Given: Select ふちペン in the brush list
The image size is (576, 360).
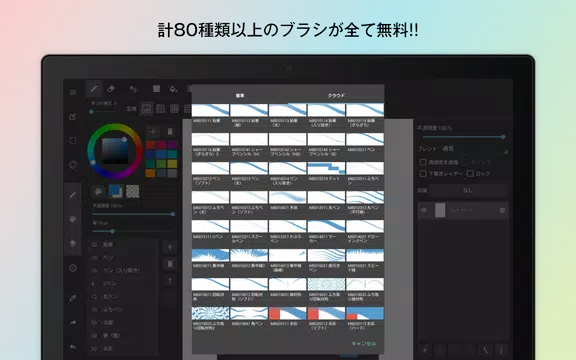Looking at the screenshot, I should tap(124, 310).
